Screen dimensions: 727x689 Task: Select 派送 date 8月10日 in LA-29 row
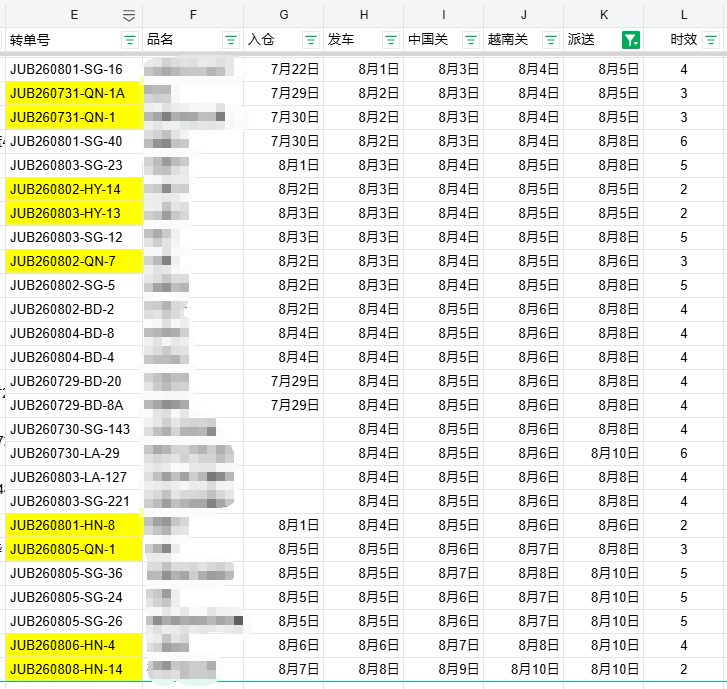(604, 453)
